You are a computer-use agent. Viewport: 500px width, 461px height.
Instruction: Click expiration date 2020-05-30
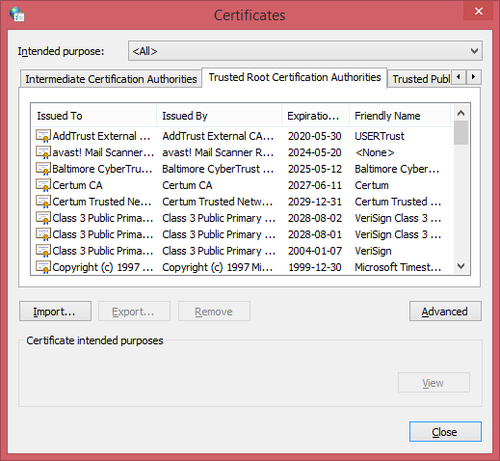coord(315,136)
